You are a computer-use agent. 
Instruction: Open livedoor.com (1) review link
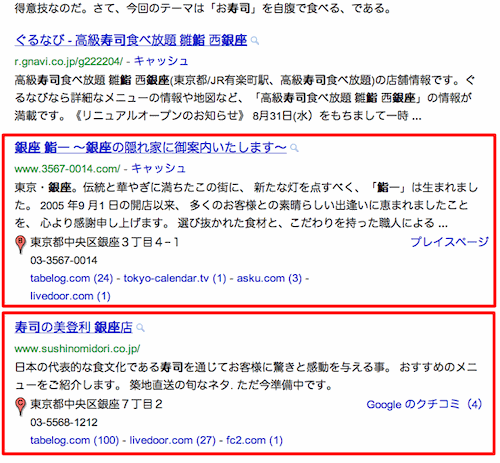click(x=70, y=296)
